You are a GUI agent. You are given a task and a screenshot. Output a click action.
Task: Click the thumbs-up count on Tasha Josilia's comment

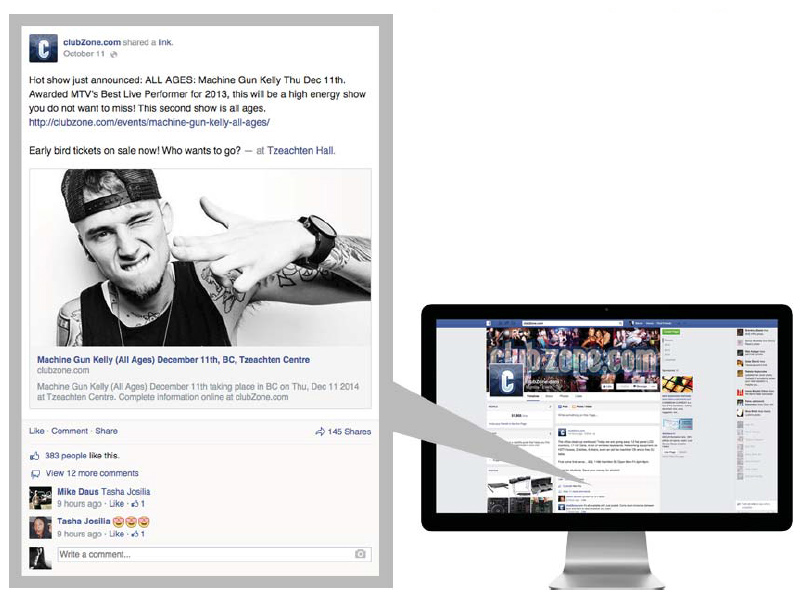[138, 534]
